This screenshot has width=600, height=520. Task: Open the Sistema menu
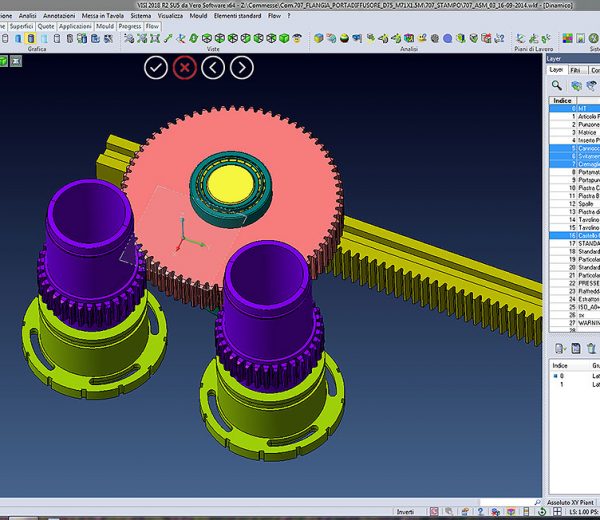[x=140, y=16]
